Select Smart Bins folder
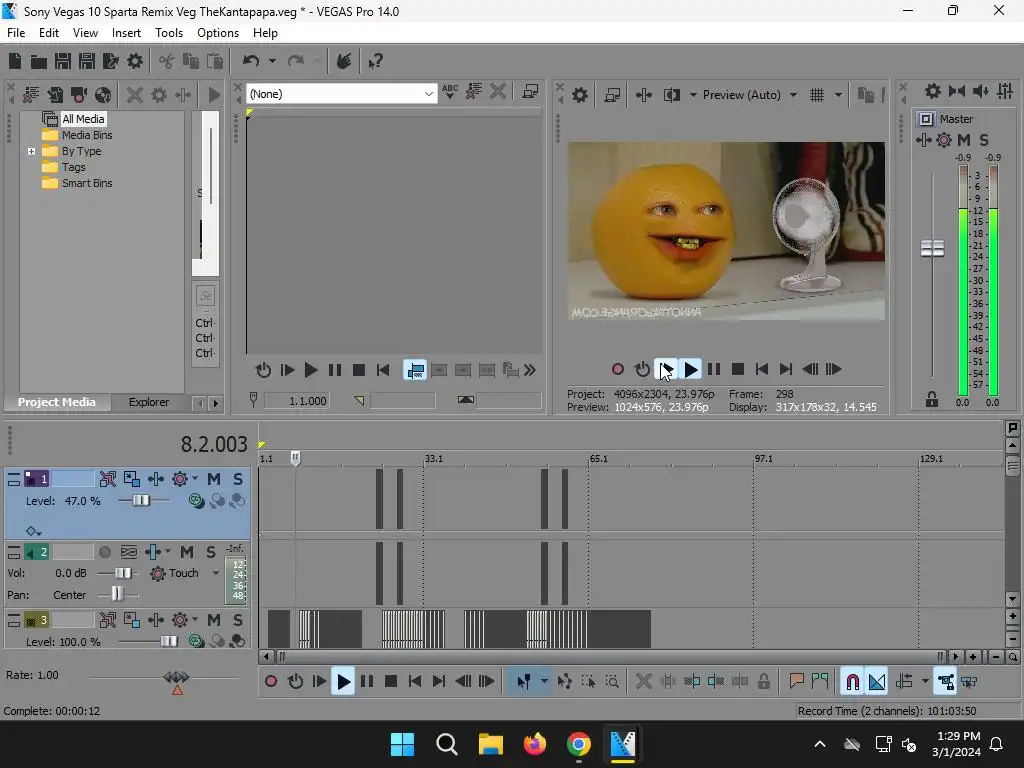This screenshot has height=768, width=1024. [87, 184]
